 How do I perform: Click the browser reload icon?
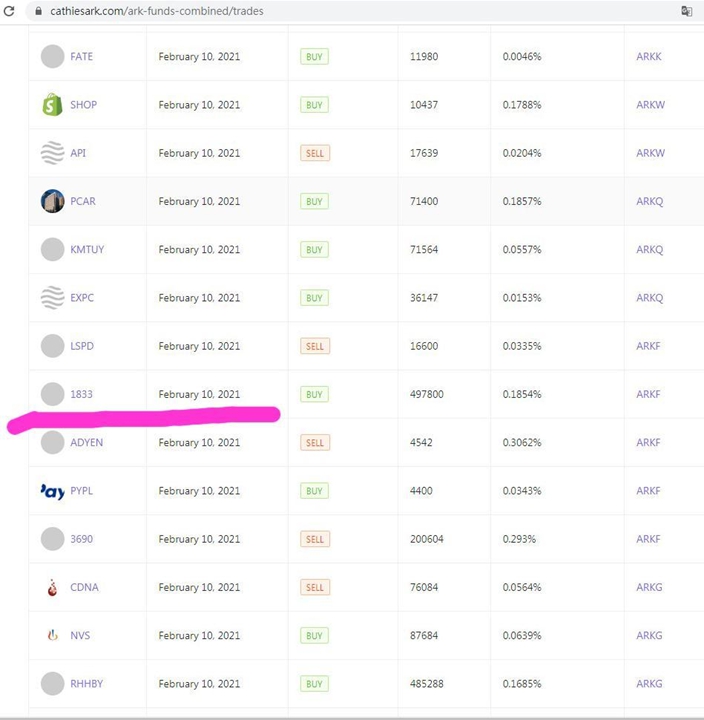(x=9, y=11)
